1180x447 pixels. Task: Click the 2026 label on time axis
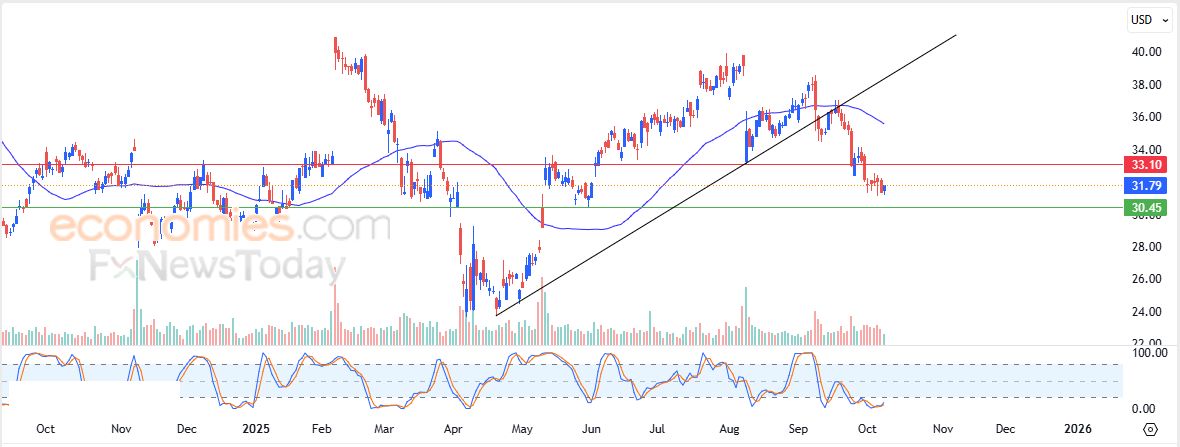[1078, 429]
